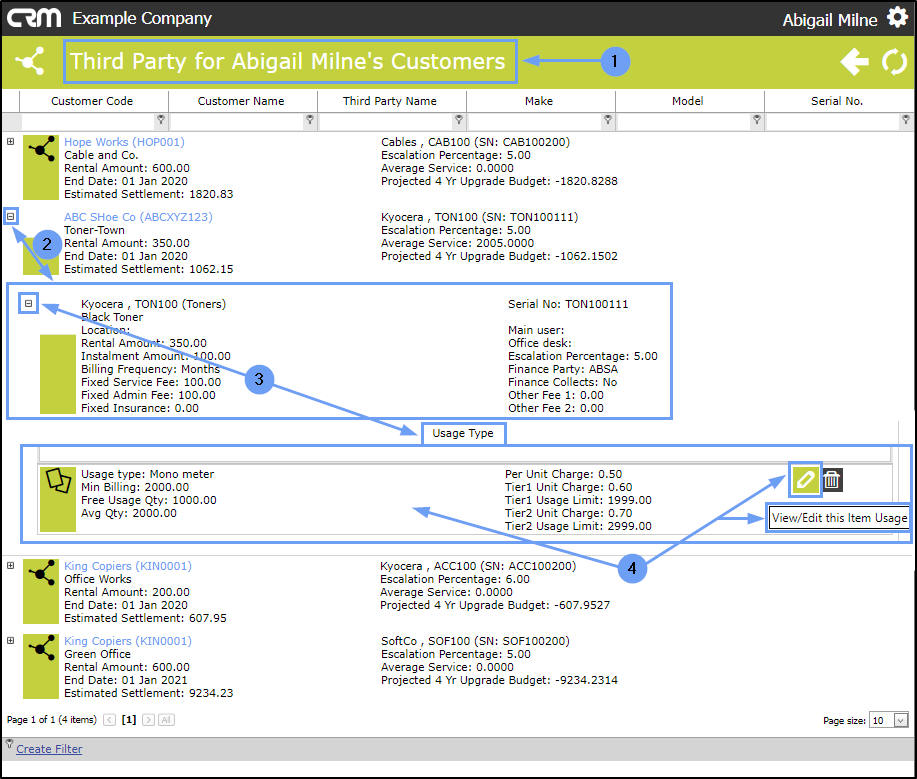Viewport: 917px width, 779px height.
Task: Collapse the ABC SHoe Co (ABCXYZ123) row
Action: coord(11,216)
